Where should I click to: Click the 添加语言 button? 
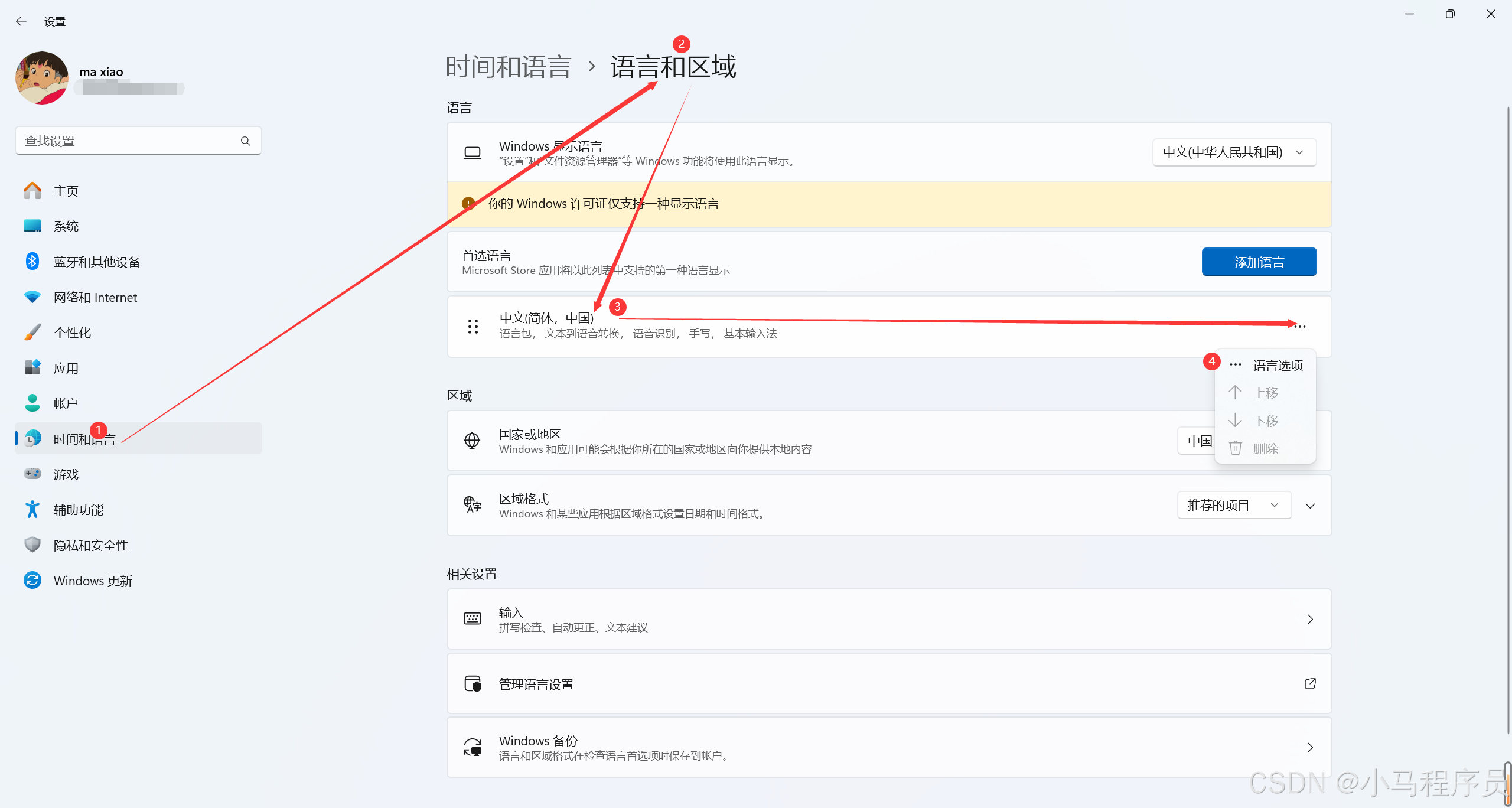coord(1259,262)
